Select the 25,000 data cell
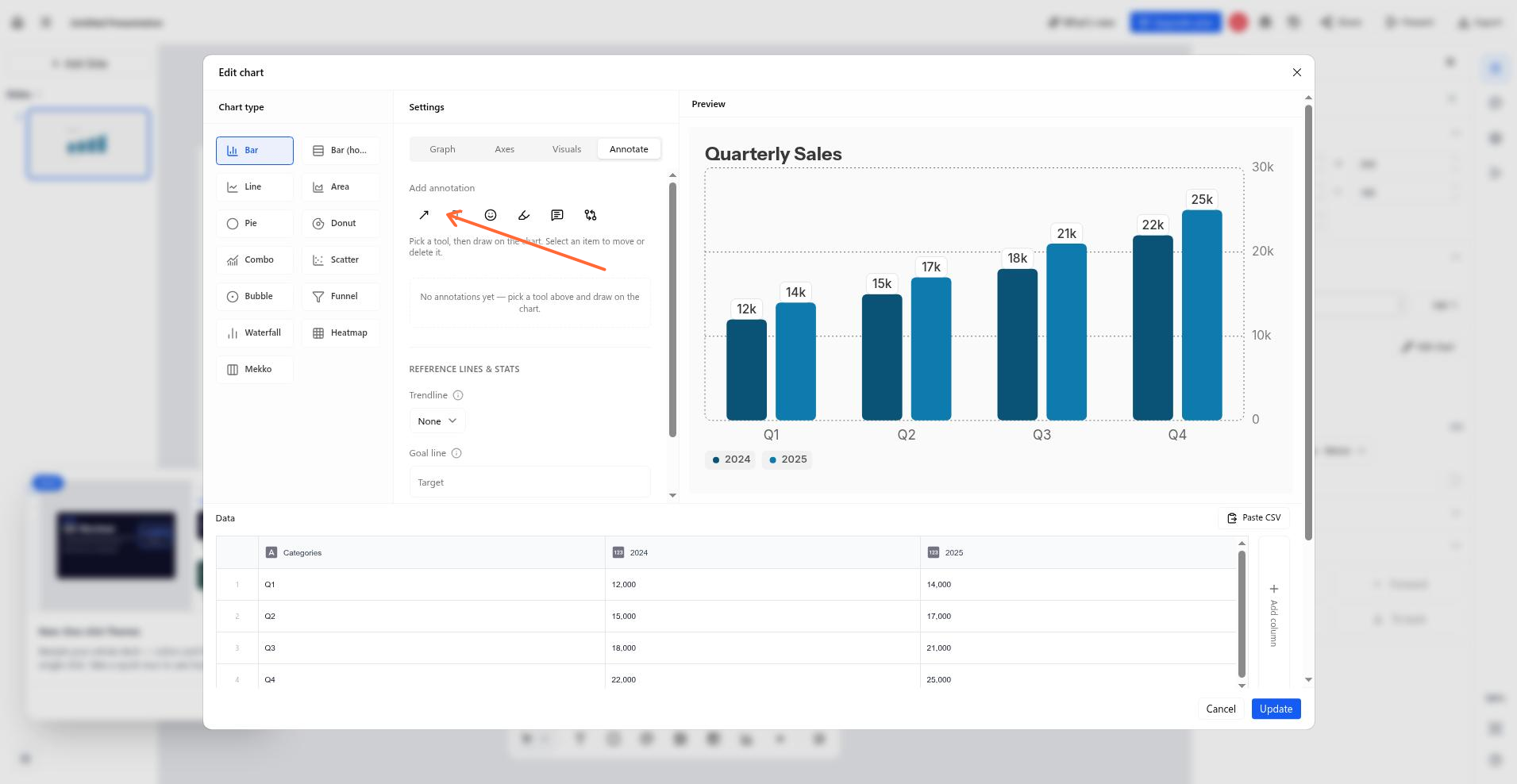Screen dimensions: 1517x784 (x=1078, y=678)
